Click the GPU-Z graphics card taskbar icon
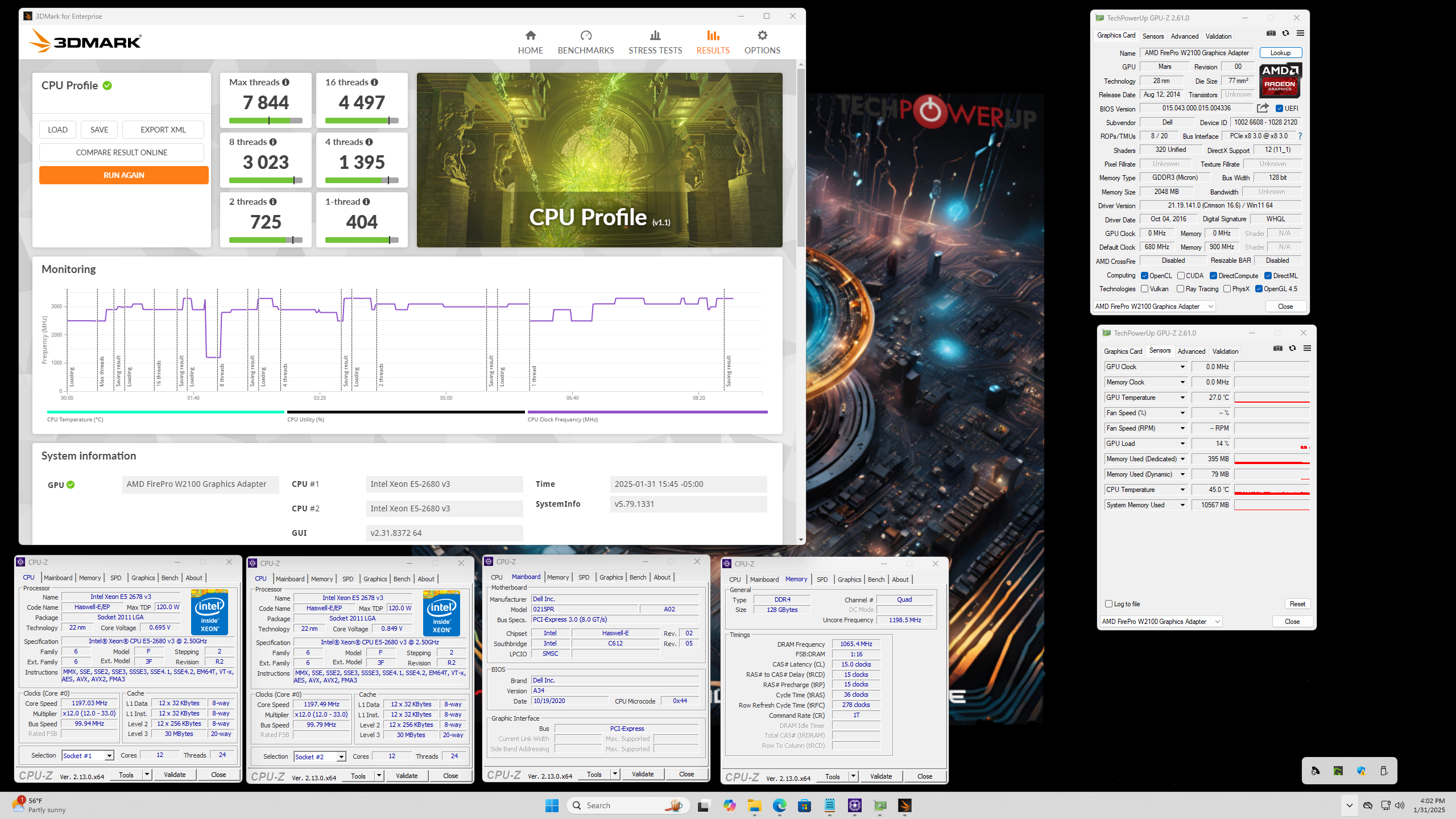The image size is (1456, 819). (880, 805)
